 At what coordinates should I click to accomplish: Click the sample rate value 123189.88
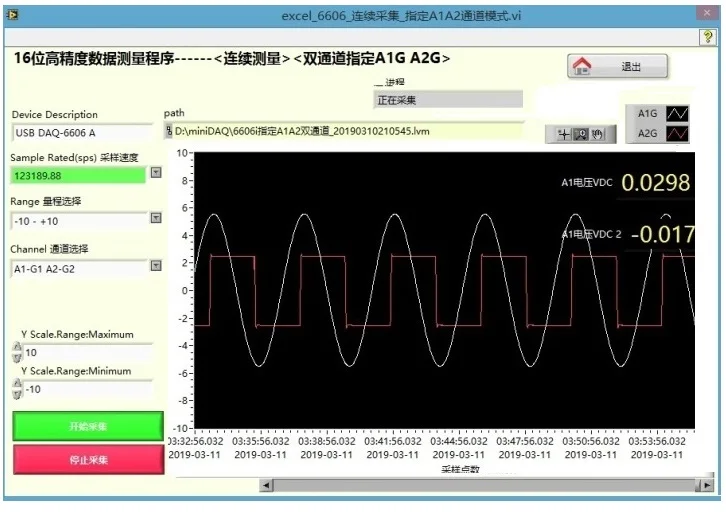pos(38,176)
